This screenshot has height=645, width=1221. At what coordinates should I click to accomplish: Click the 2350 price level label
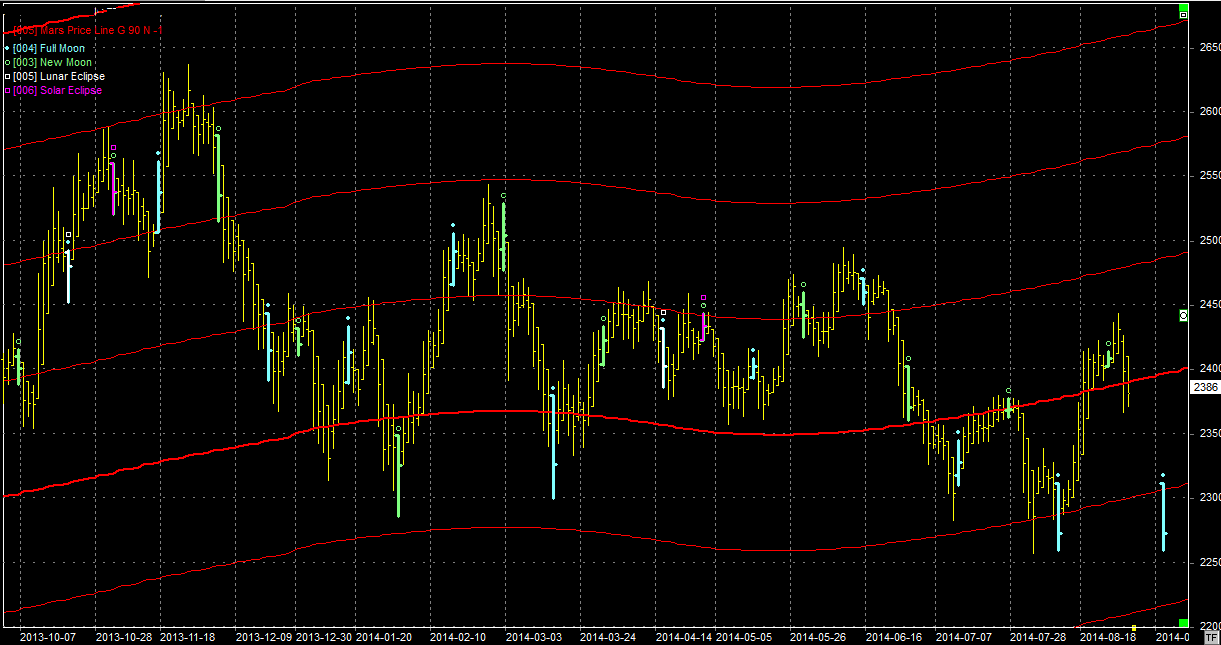(1209, 433)
